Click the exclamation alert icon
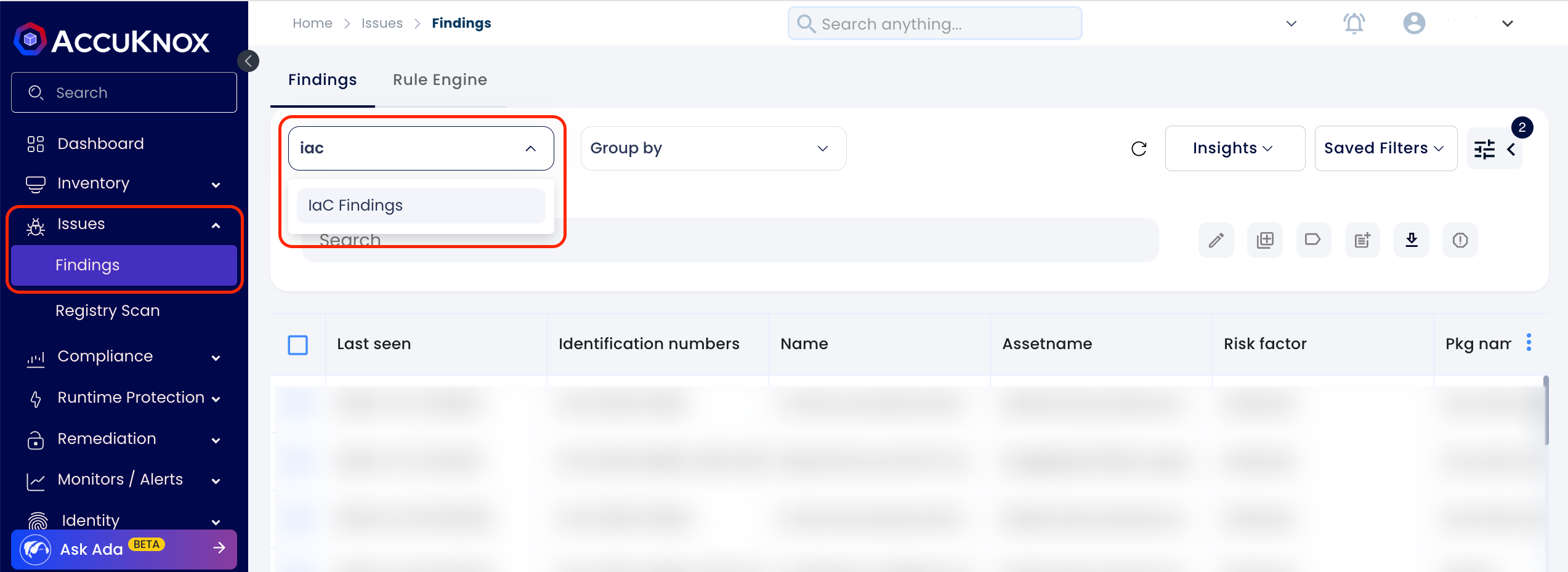1568x572 pixels. pos(1460,240)
